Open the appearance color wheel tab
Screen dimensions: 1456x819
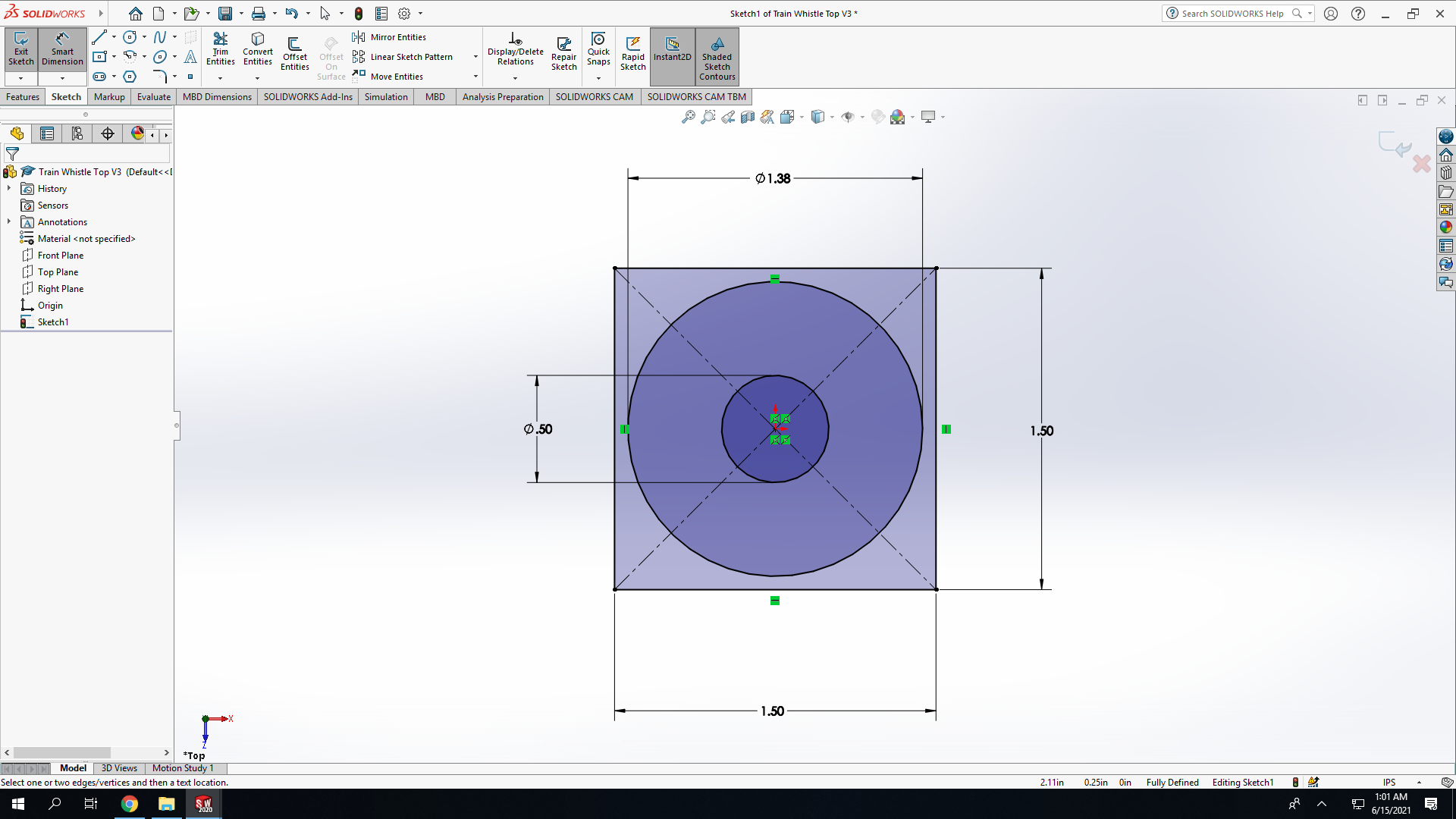(137, 133)
